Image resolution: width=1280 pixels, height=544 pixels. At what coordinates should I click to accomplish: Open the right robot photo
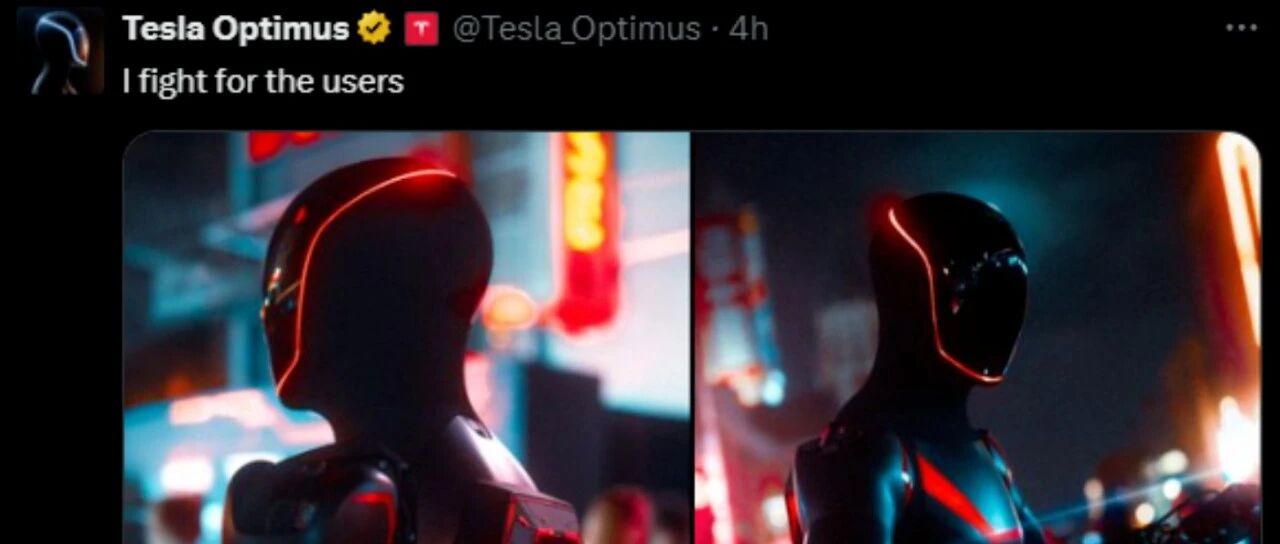coord(977,338)
